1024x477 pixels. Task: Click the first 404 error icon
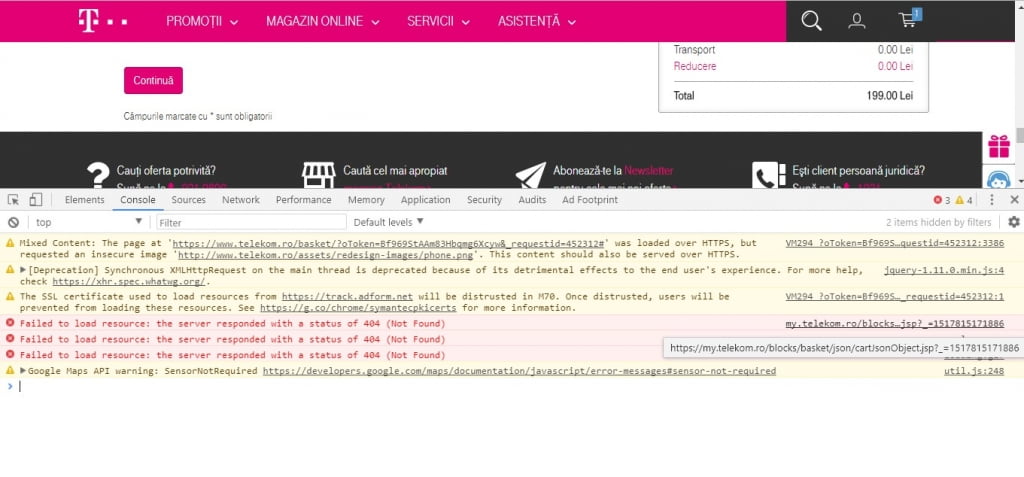[x=9, y=323]
